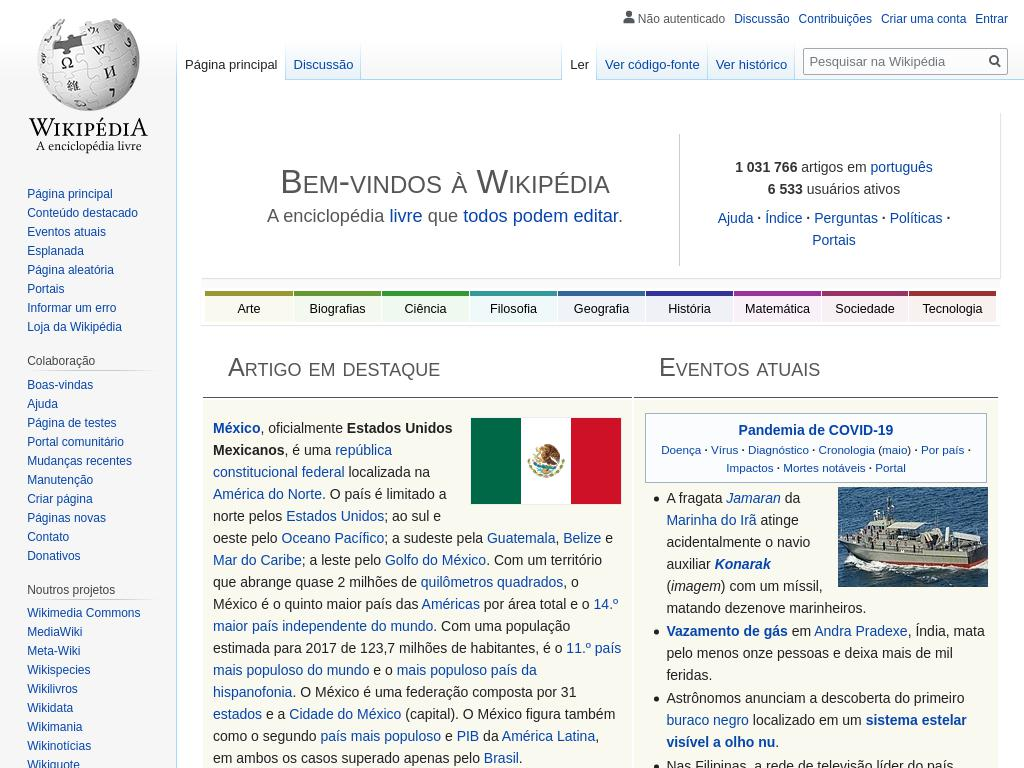This screenshot has height=768, width=1024.
Task: Open the Pandemia de COVID-19 heading link
Action: click(x=815, y=430)
